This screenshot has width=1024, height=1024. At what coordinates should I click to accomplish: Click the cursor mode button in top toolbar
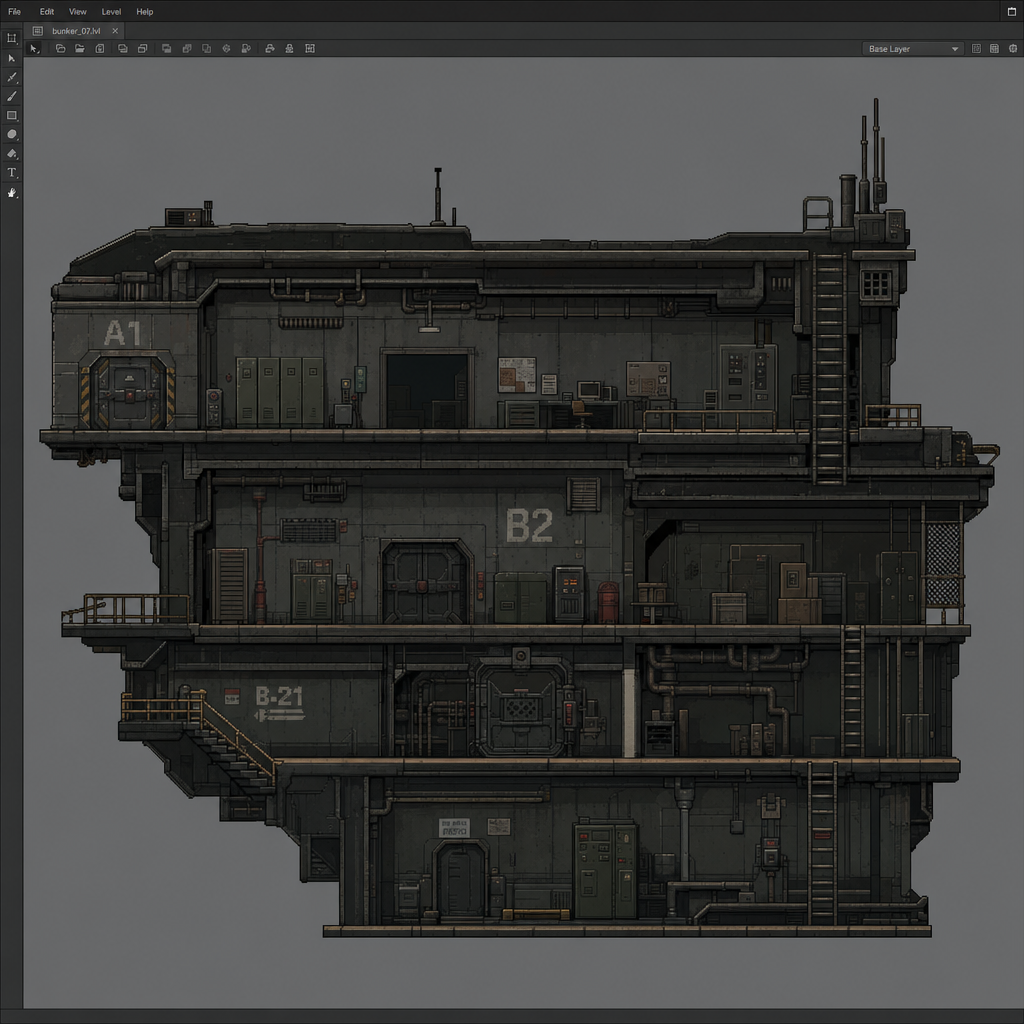click(34, 48)
